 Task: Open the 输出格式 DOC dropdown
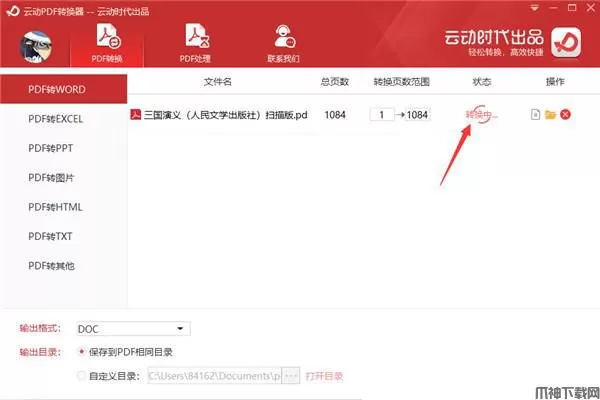coord(133,328)
